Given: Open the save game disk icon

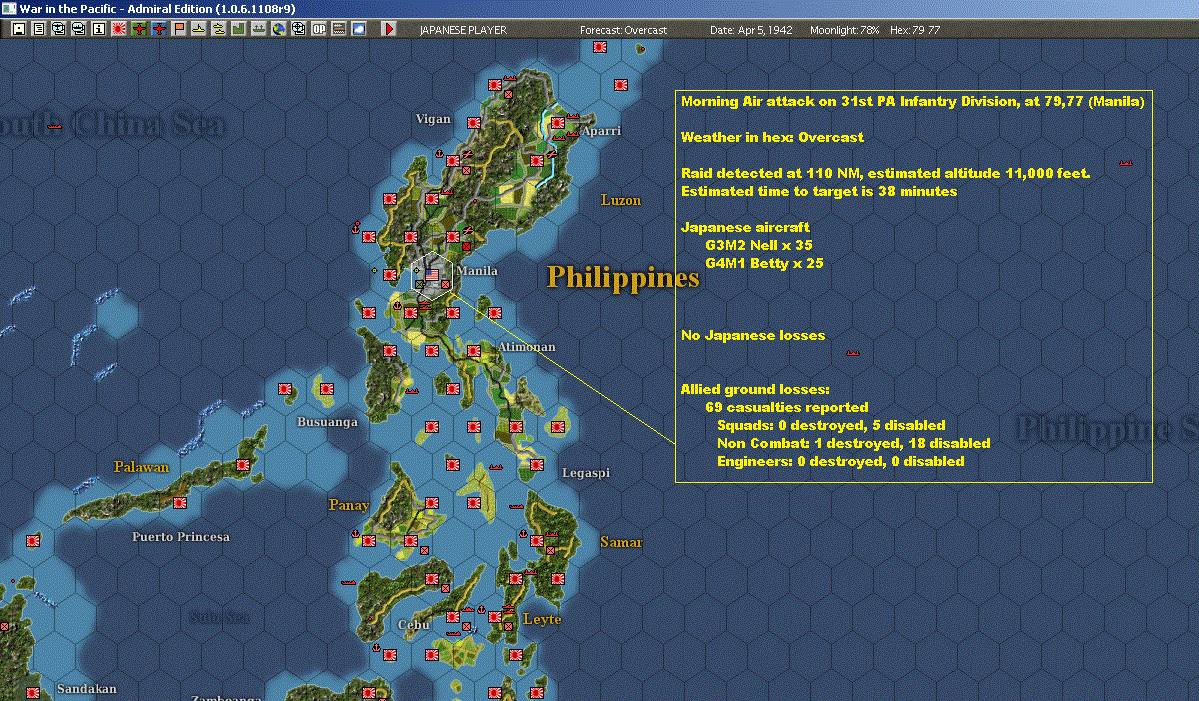Looking at the screenshot, I should [x=19, y=29].
